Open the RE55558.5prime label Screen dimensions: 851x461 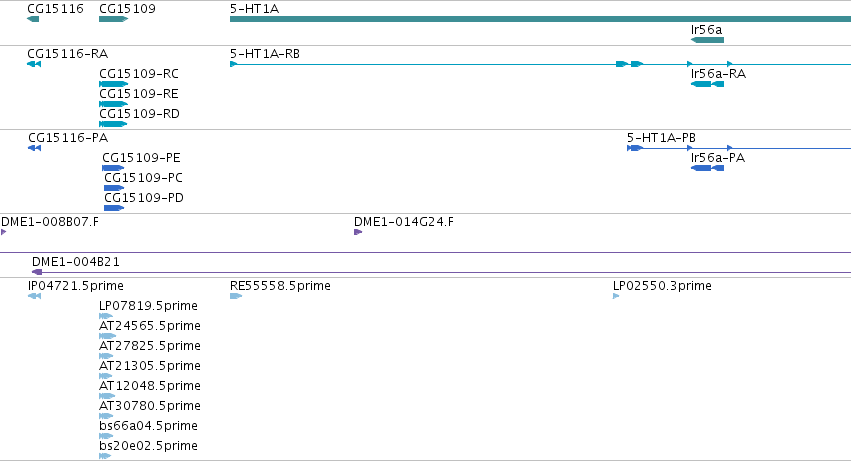(280, 286)
